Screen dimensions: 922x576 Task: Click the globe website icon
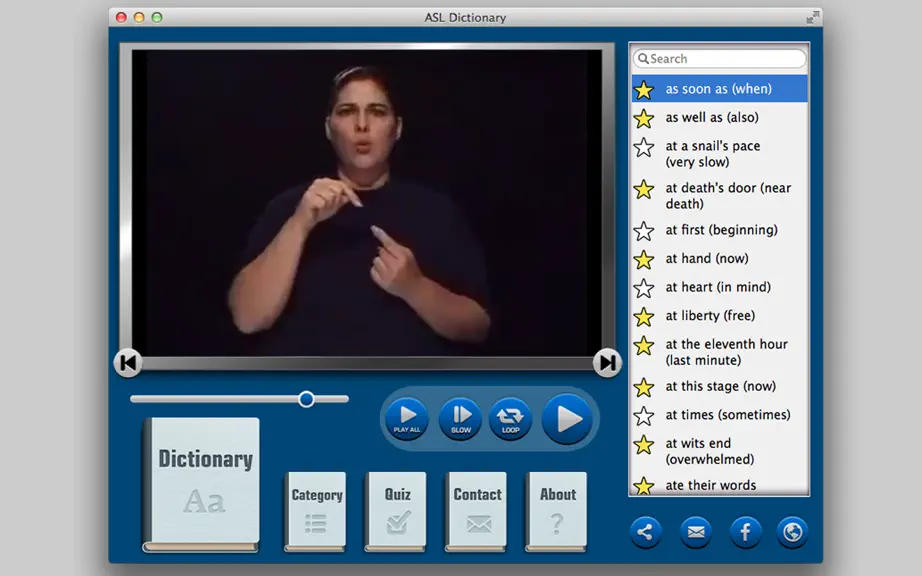[x=793, y=533]
